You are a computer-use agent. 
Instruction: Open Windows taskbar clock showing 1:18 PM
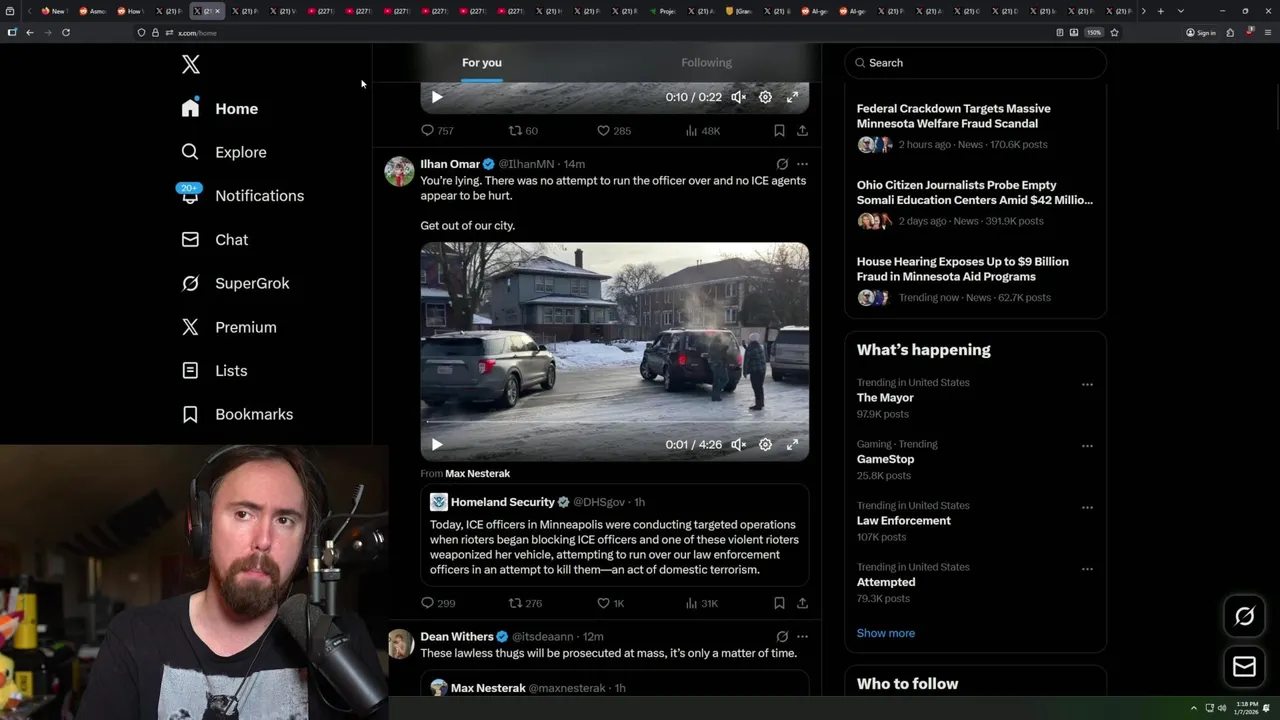click(x=1245, y=708)
